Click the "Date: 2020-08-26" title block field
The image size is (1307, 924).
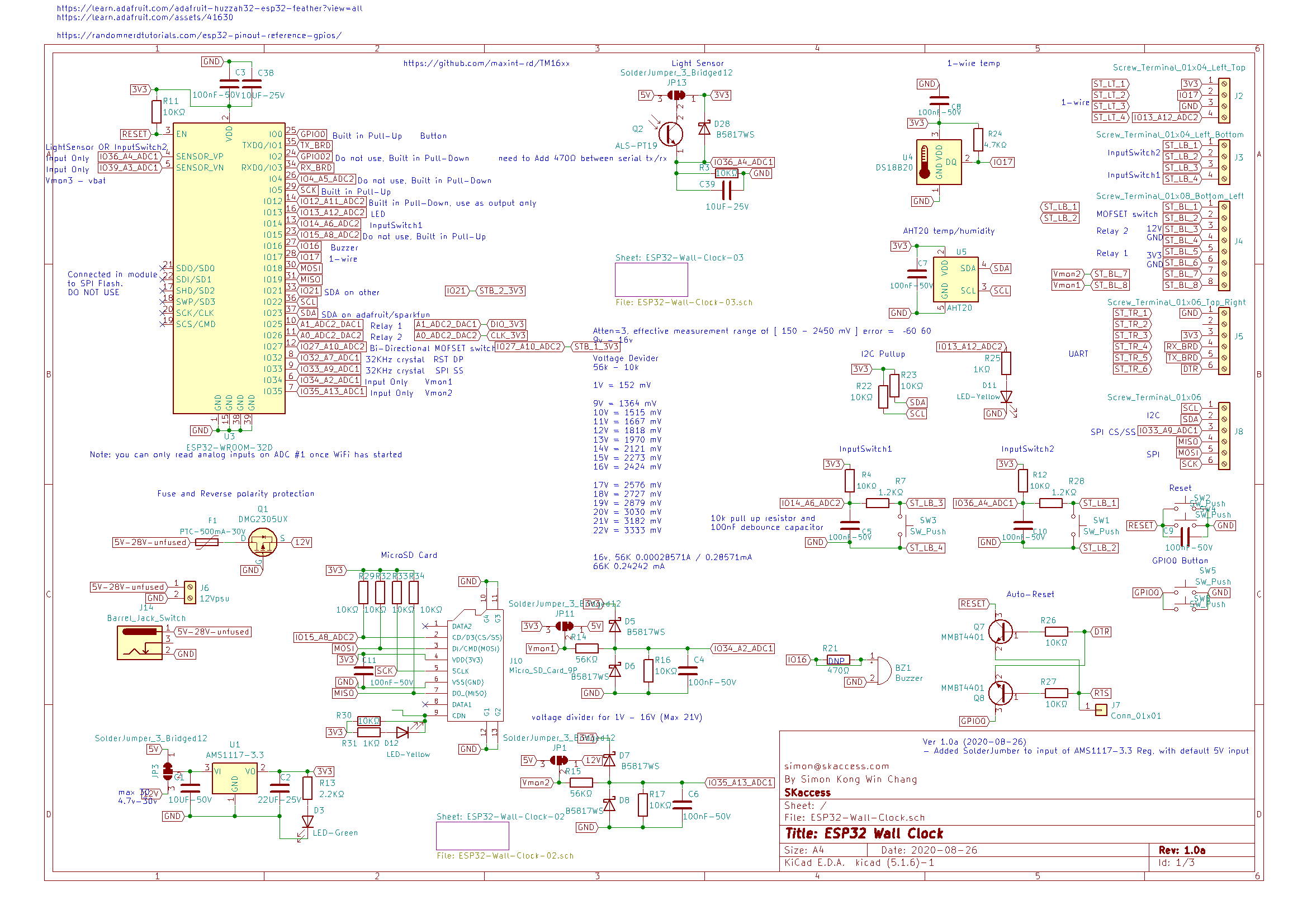pos(929,850)
